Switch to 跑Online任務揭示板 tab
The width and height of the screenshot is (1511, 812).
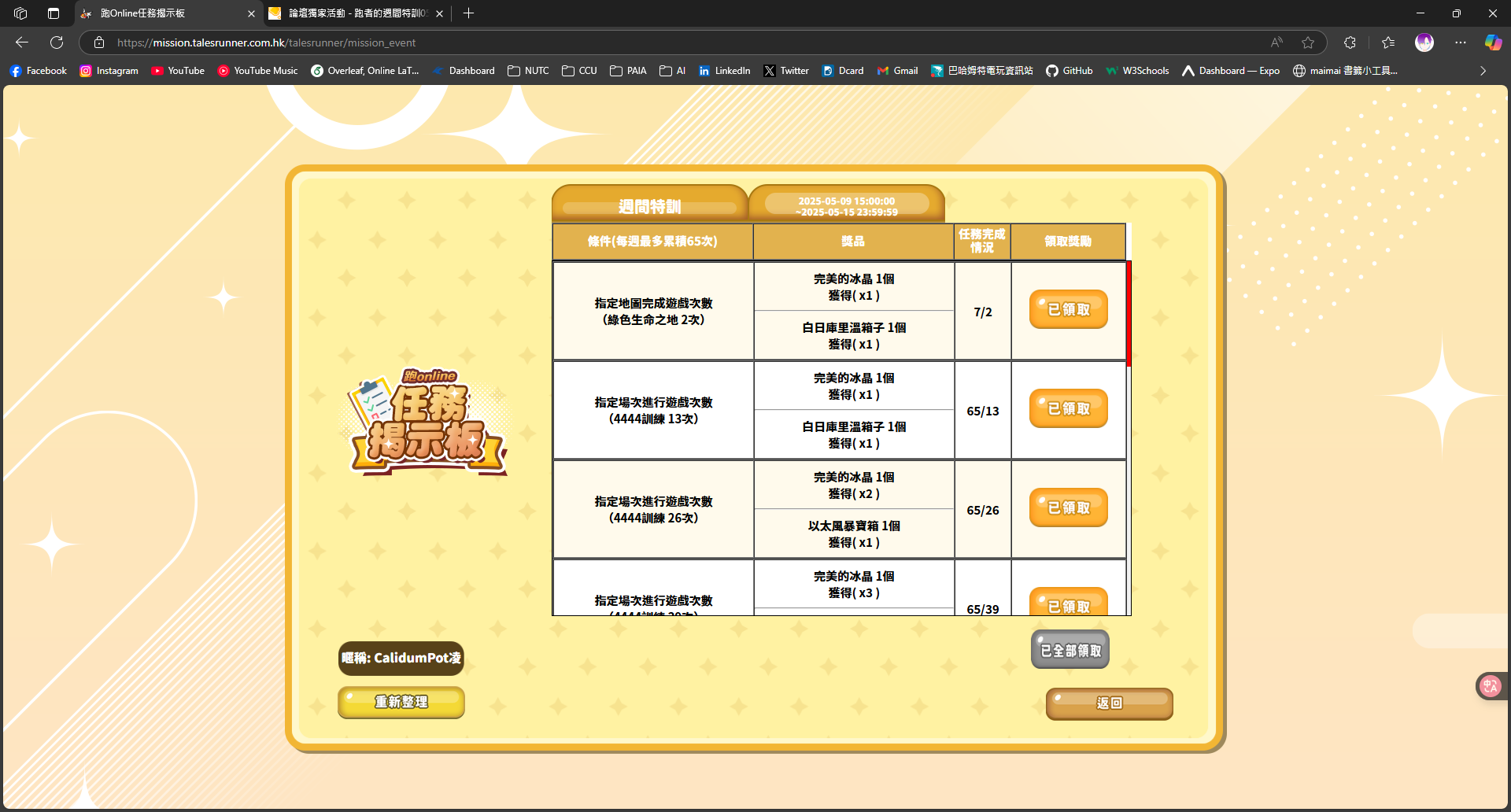(169, 13)
